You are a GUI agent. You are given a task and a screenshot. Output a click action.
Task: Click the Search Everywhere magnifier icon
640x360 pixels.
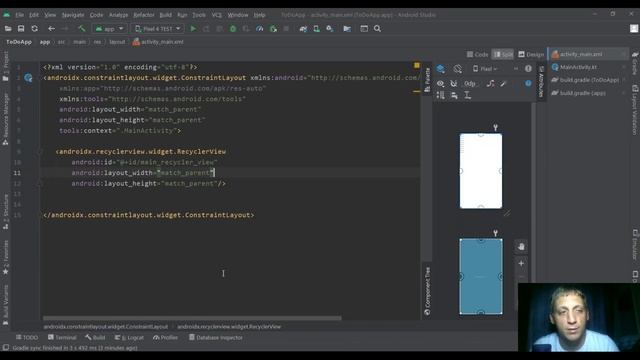tap(378, 29)
